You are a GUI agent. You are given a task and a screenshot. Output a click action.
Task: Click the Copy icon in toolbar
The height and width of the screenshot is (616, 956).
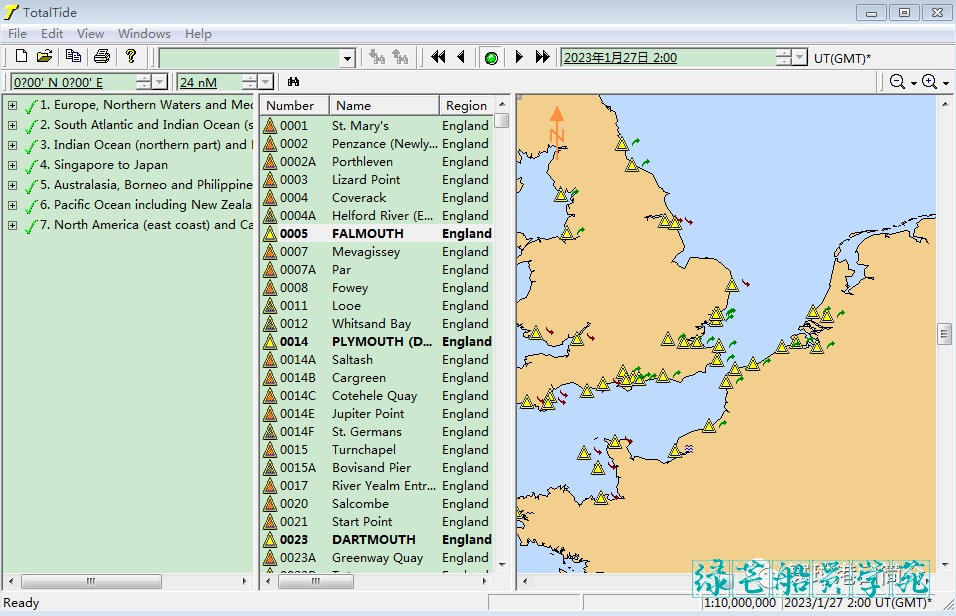tap(73, 57)
